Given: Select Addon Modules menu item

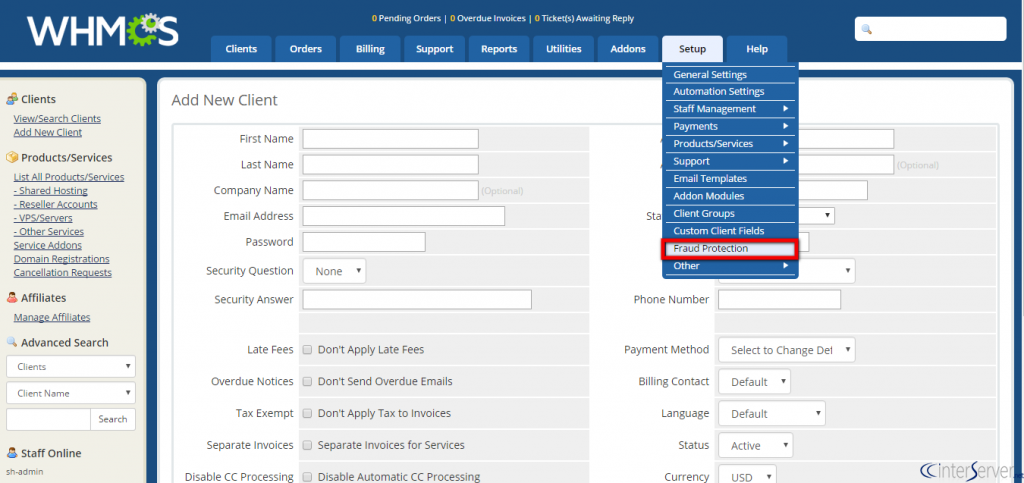Looking at the screenshot, I should pyautogui.click(x=730, y=196).
